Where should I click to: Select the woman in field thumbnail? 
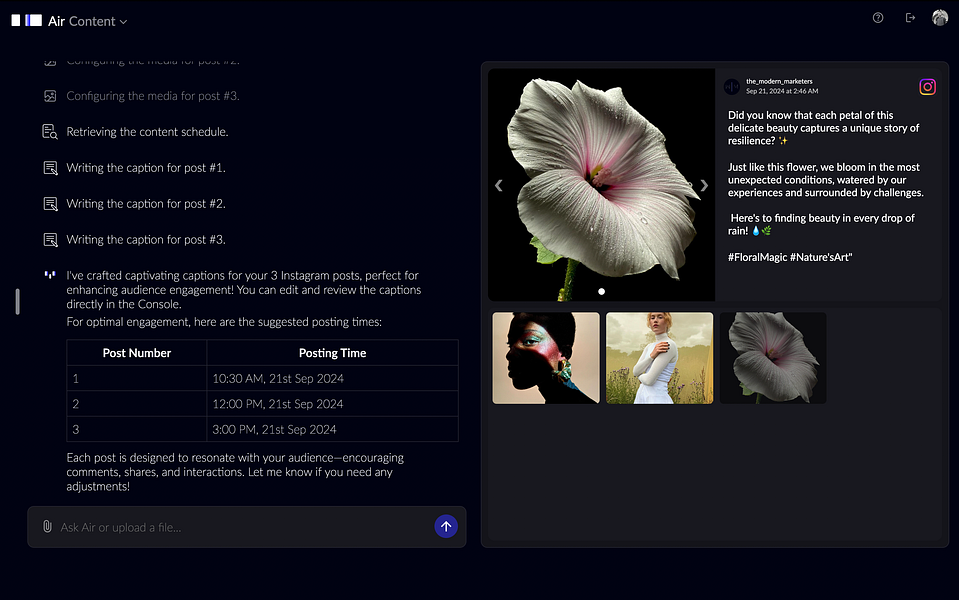[x=659, y=358]
